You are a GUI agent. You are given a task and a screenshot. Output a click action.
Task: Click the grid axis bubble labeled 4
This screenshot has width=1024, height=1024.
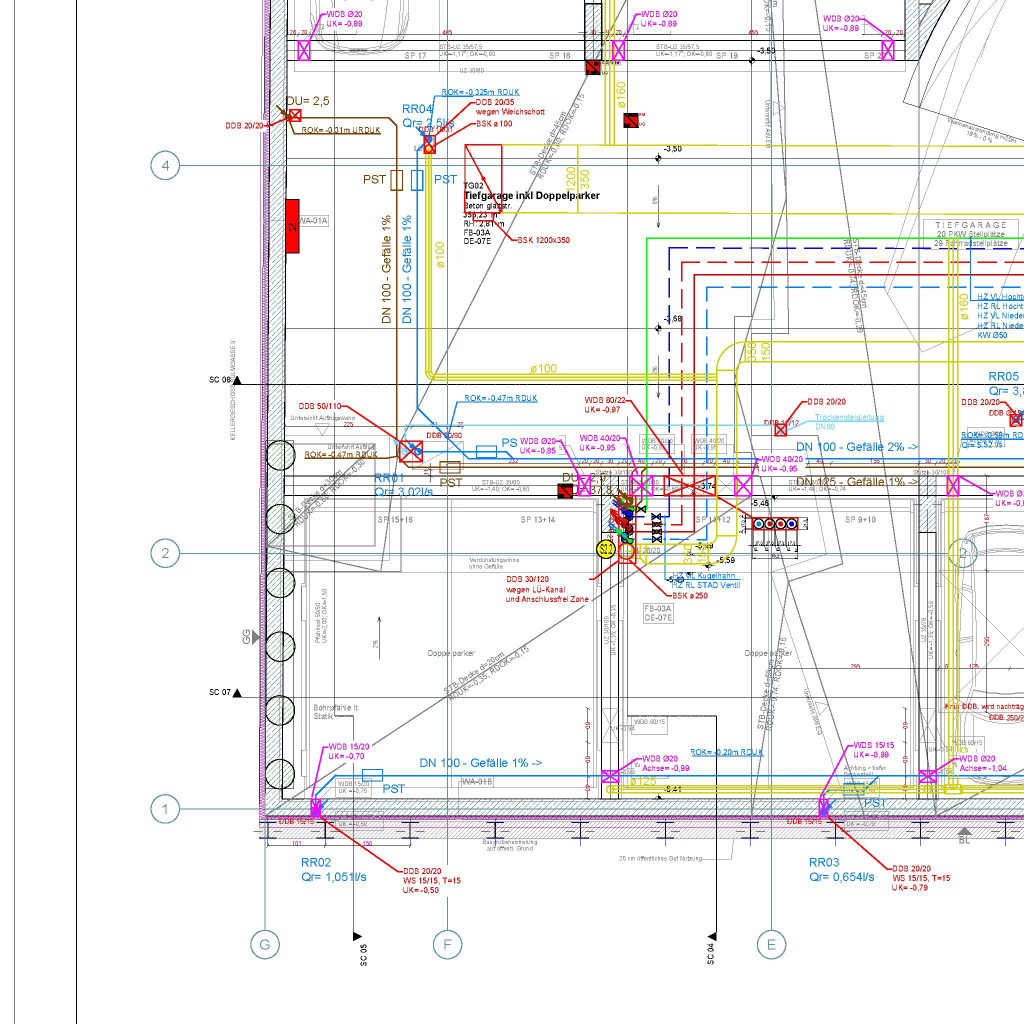(x=166, y=165)
